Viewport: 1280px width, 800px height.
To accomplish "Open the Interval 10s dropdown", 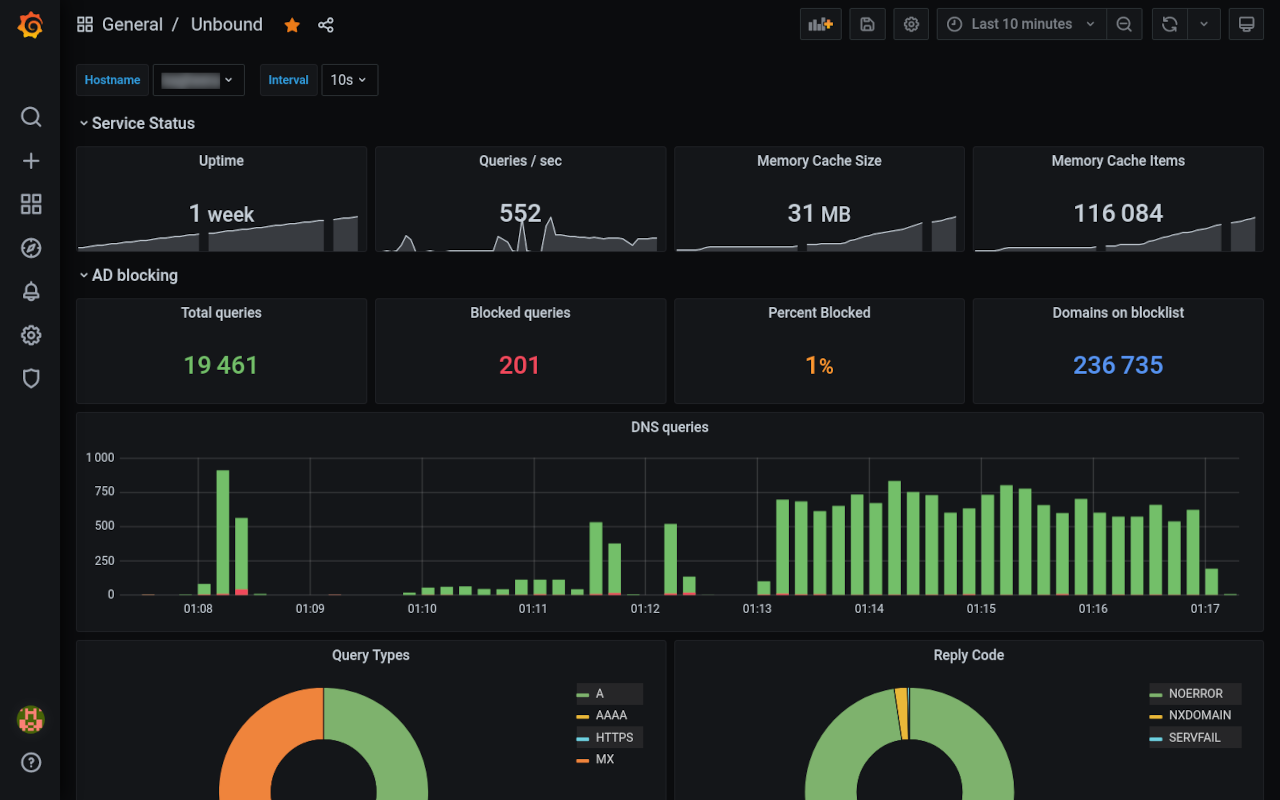I will tap(349, 80).
